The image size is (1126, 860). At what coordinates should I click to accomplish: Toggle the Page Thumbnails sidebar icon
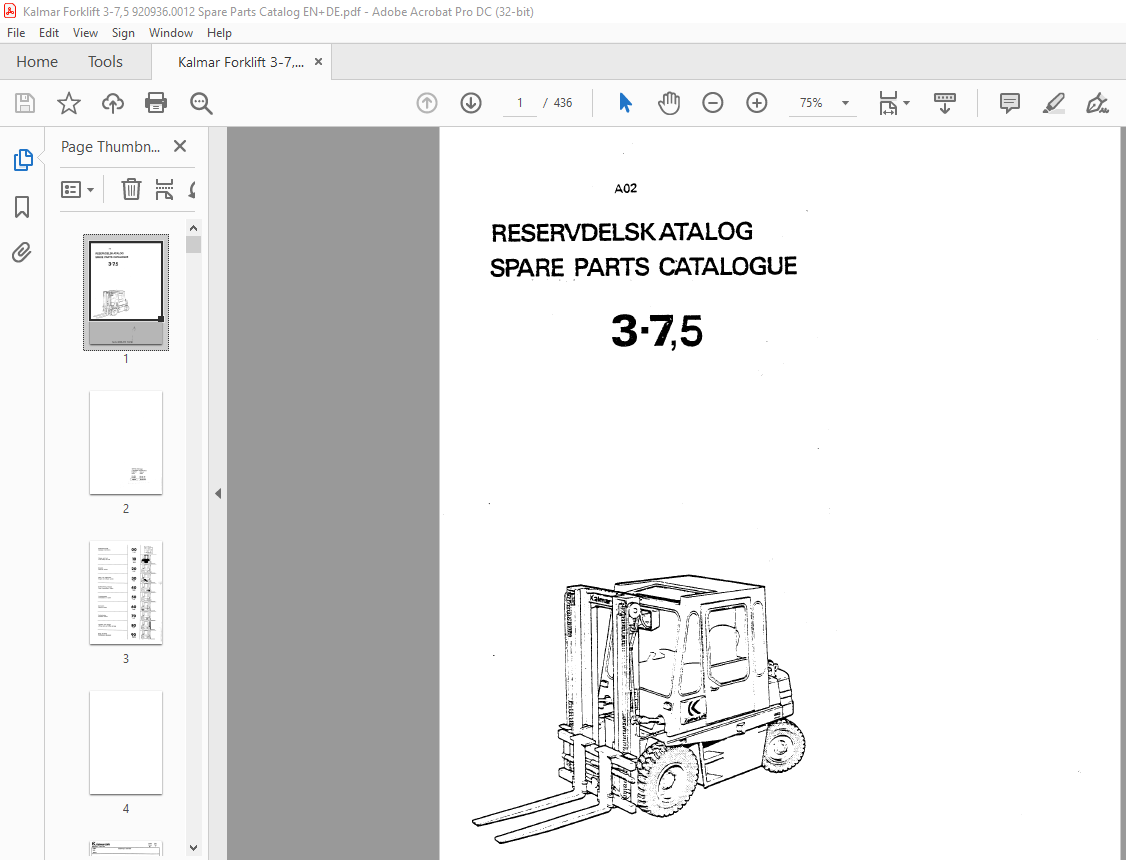[x=23, y=160]
